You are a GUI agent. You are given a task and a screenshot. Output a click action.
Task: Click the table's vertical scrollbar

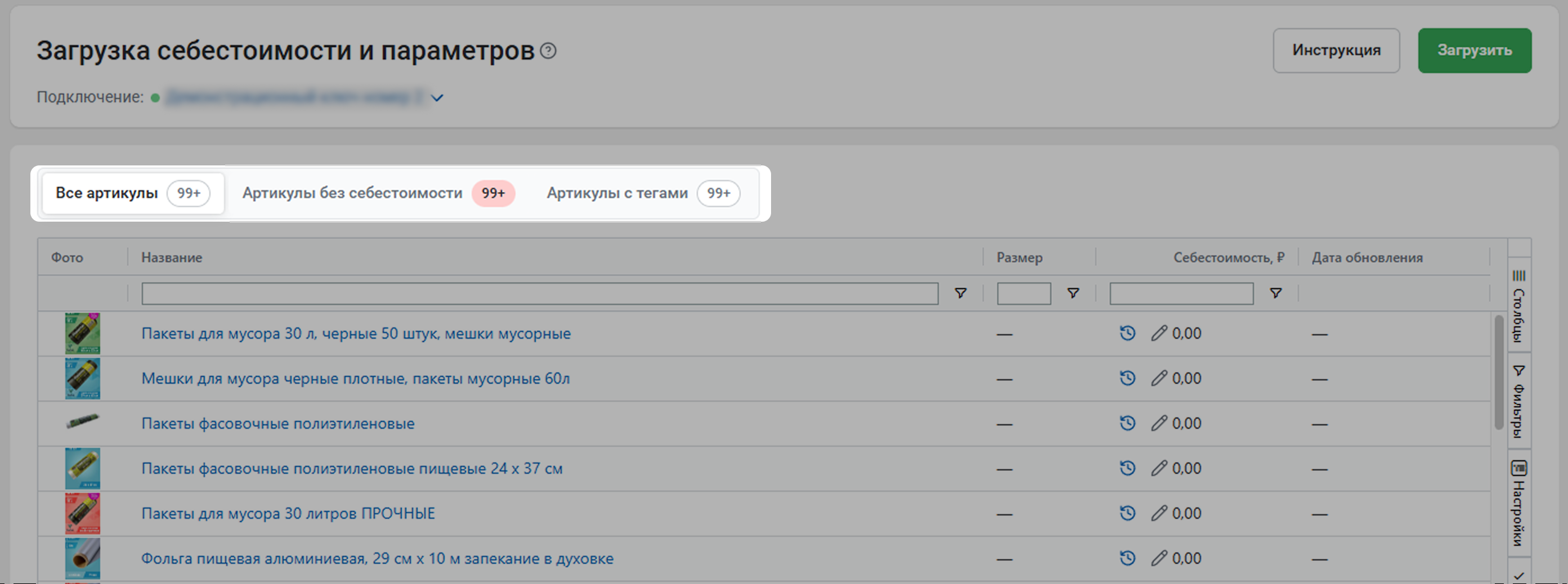[x=1499, y=372]
